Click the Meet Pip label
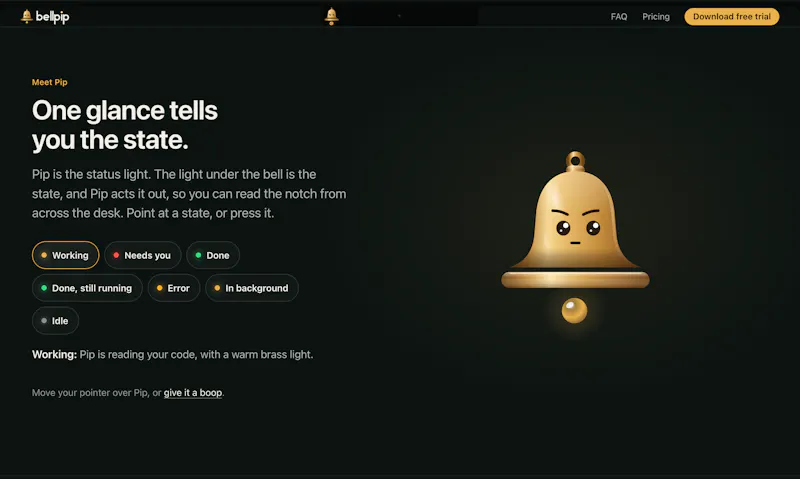800x479 pixels. pyautogui.click(x=49, y=82)
